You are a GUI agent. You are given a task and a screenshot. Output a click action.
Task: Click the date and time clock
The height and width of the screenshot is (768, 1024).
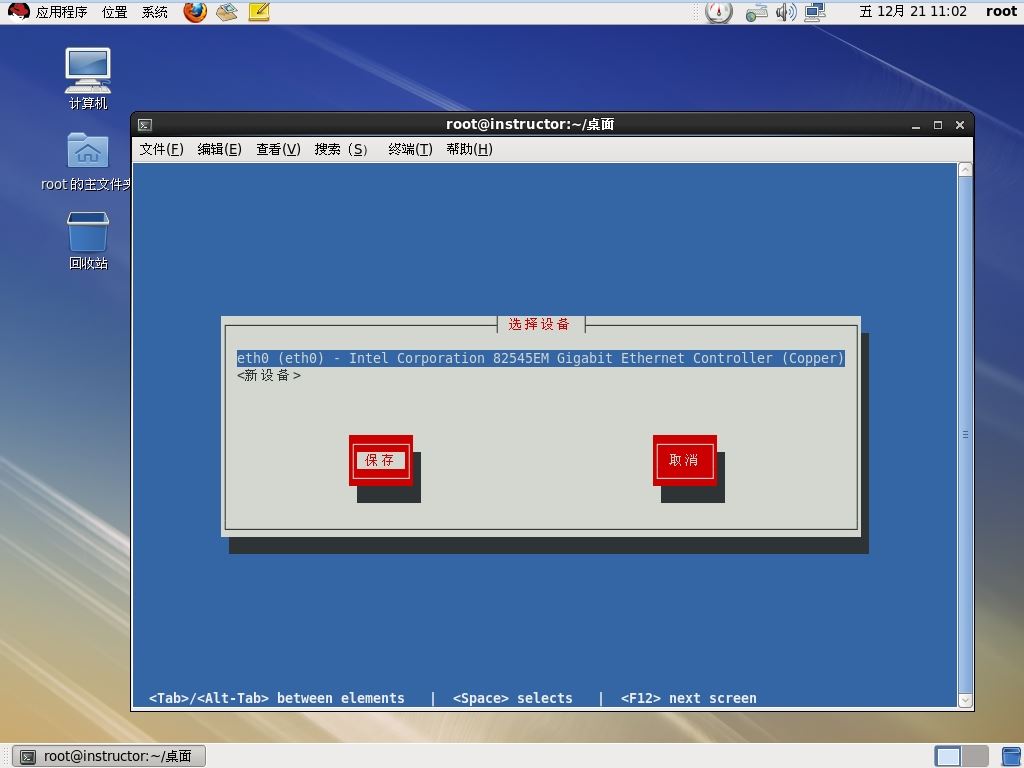pos(912,12)
